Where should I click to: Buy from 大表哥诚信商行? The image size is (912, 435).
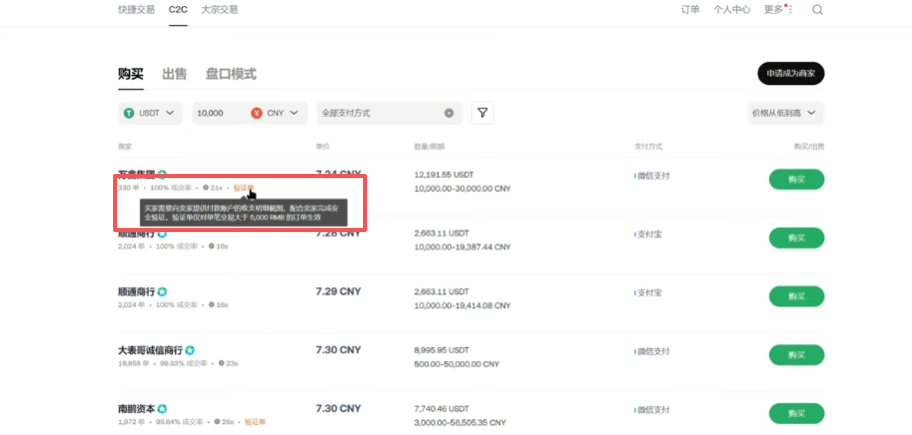point(796,355)
